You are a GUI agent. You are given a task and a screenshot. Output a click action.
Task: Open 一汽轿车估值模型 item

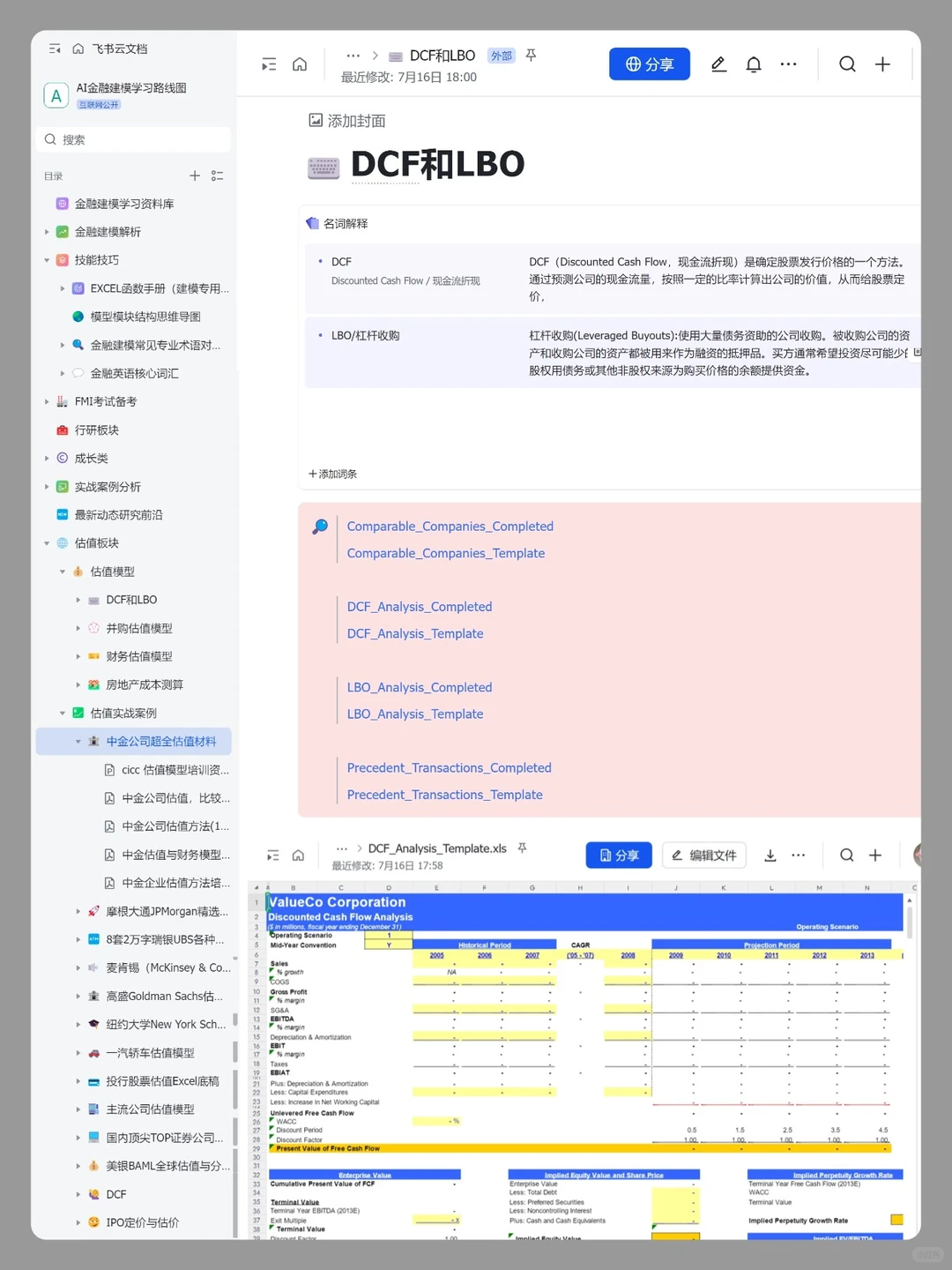150,1053
